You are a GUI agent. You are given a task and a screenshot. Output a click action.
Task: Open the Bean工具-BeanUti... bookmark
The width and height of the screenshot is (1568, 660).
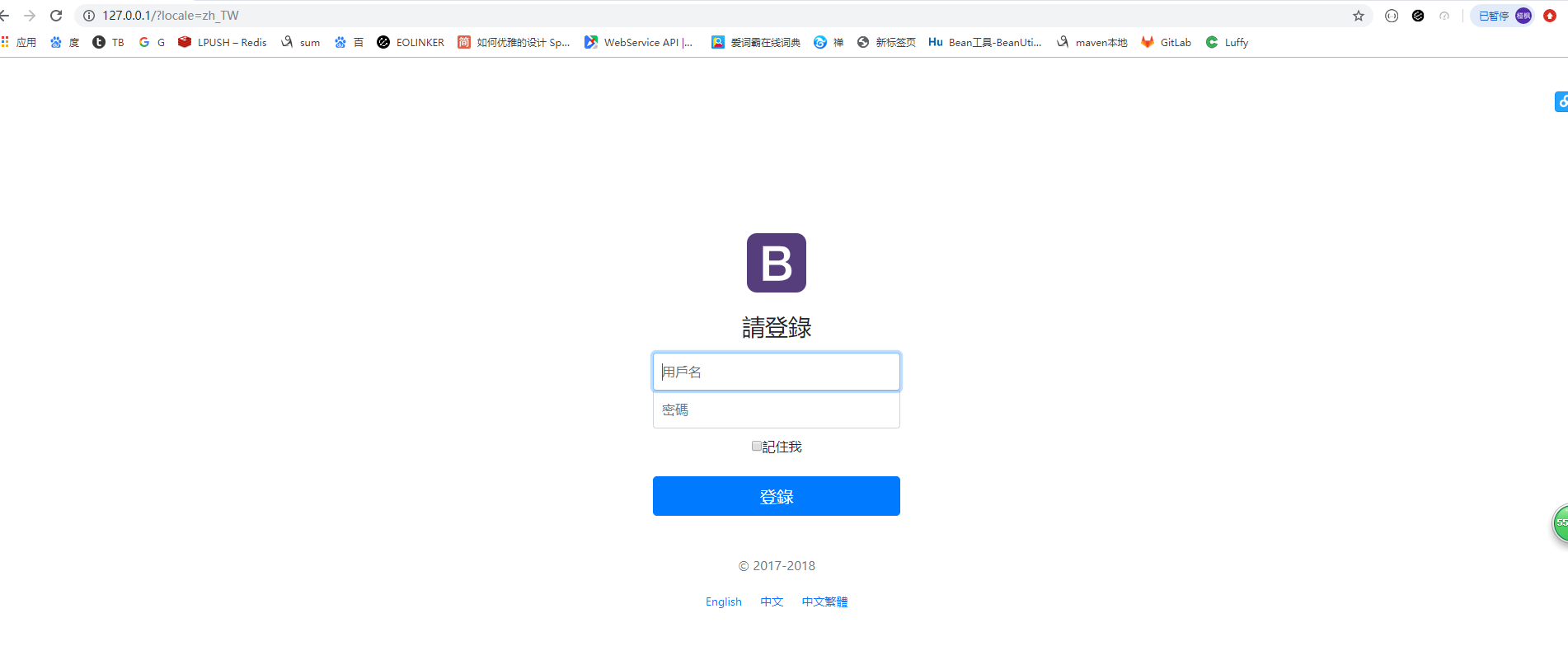click(985, 42)
